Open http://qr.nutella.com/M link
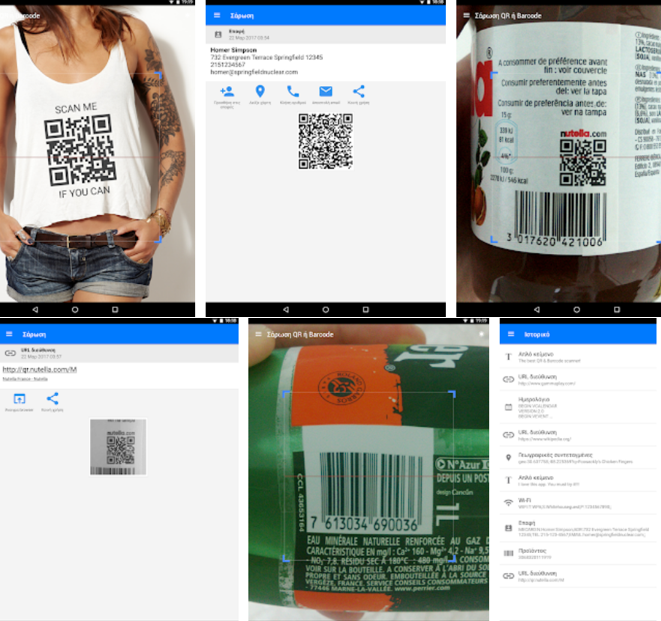This screenshot has width=661, height=621. (x=40, y=370)
